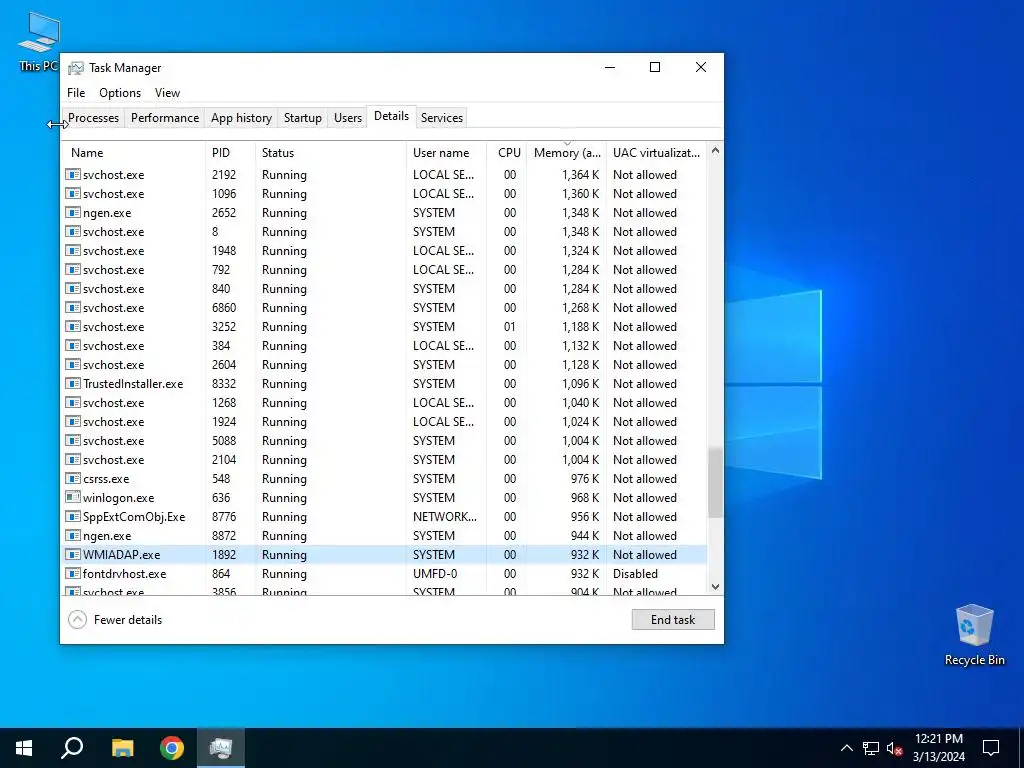Click the ngen.exe icon for PID 2652
The width and height of the screenshot is (1024, 768).
point(73,213)
